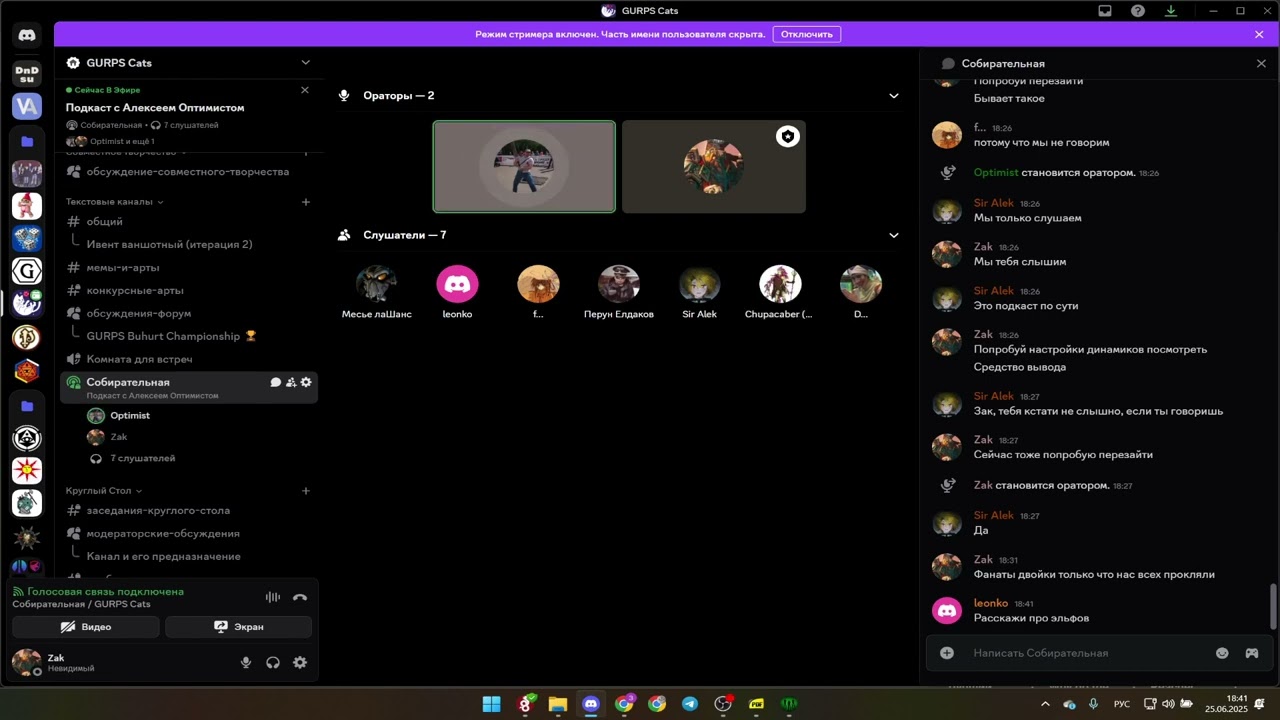The image size is (1280, 720).
Task: Open the обсуждение-совместного-творчества channel
Action: [188, 172]
